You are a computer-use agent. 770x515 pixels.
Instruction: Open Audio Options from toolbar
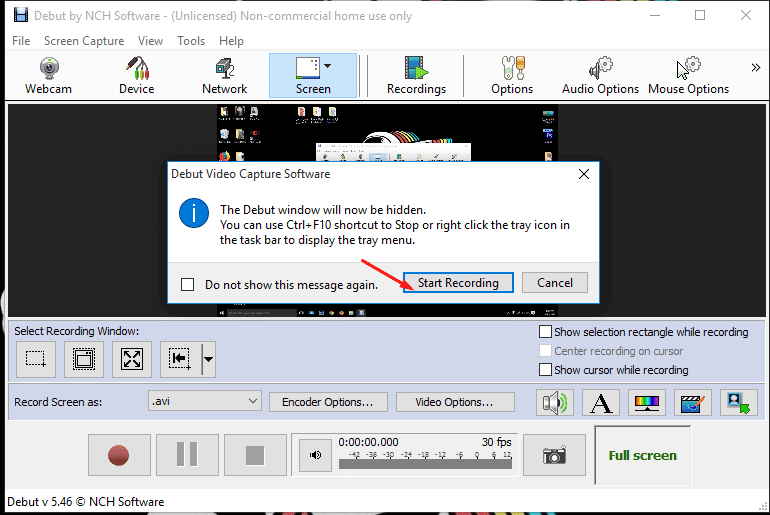pyautogui.click(x=600, y=75)
